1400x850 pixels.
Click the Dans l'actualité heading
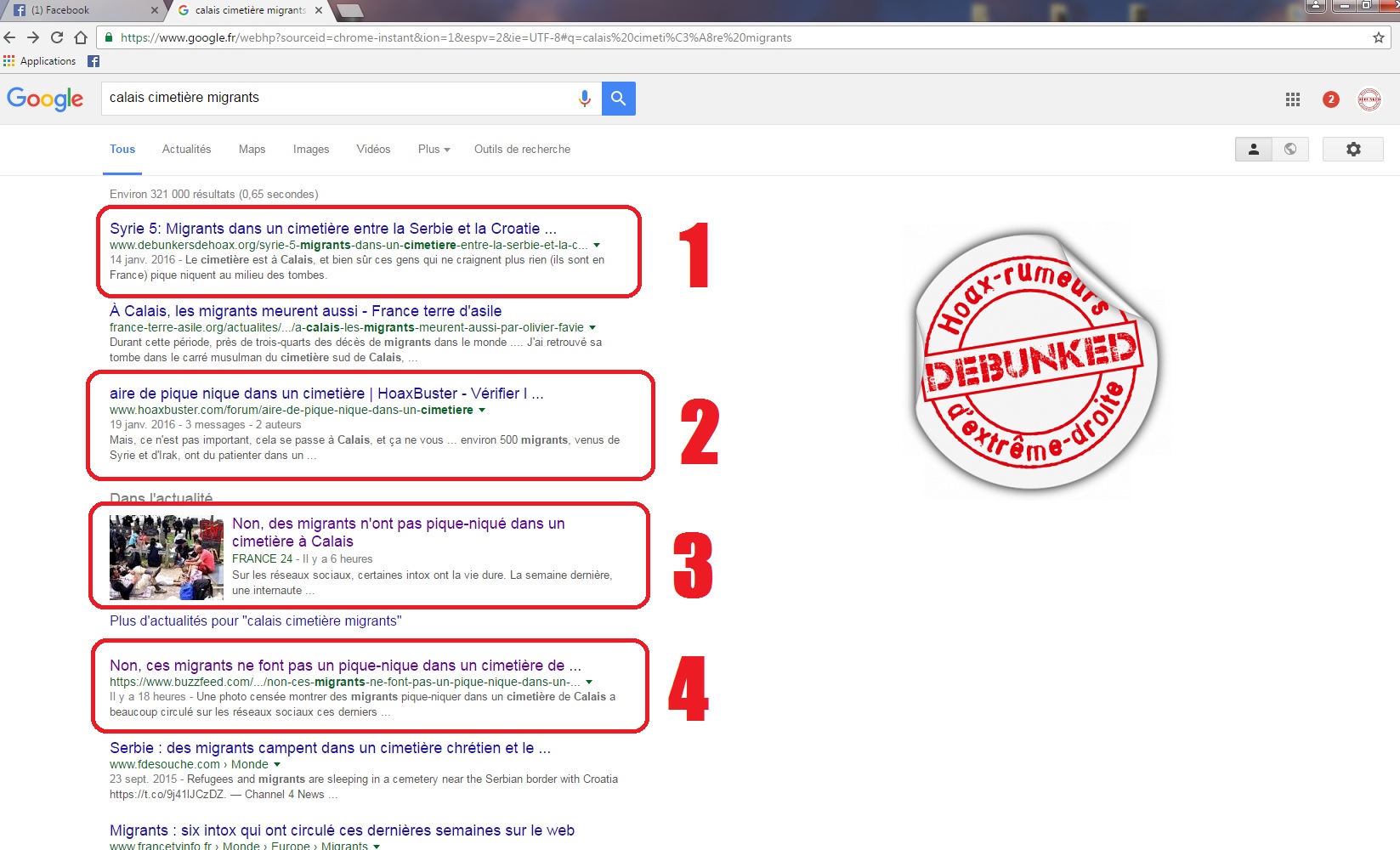click(161, 498)
